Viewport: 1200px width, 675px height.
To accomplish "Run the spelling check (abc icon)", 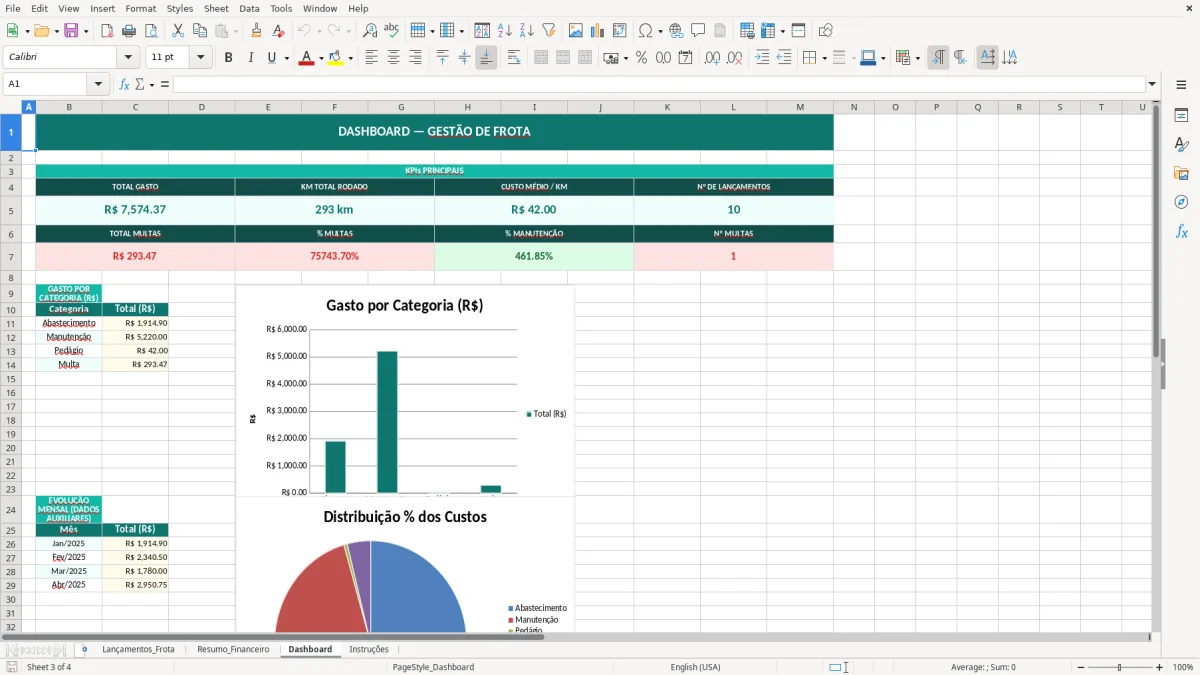I will click(392, 31).
